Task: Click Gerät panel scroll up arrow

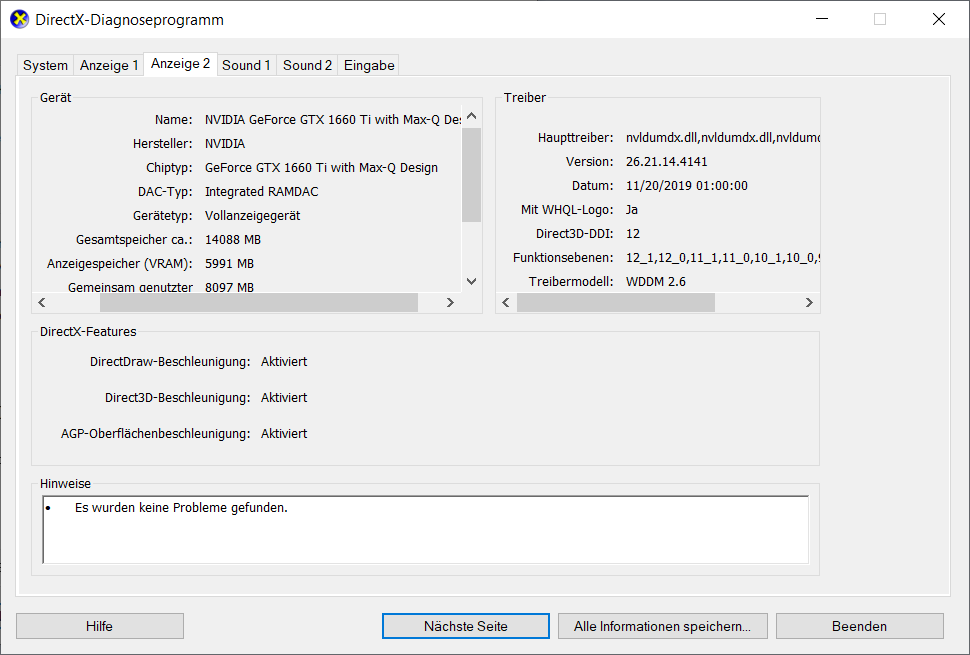Action: point(471,116)
